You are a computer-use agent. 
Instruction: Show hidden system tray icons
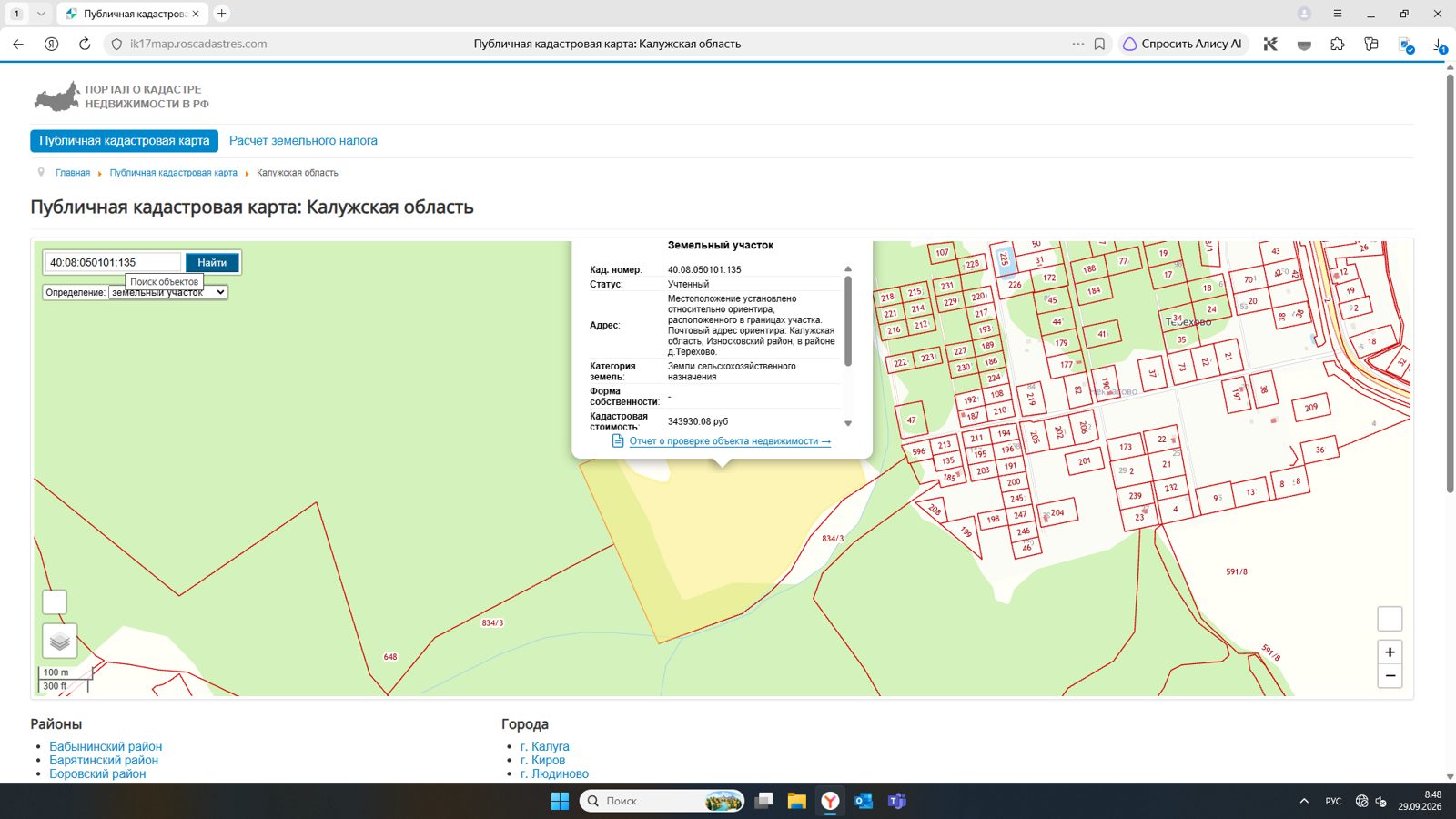[x=1304, y=801]
